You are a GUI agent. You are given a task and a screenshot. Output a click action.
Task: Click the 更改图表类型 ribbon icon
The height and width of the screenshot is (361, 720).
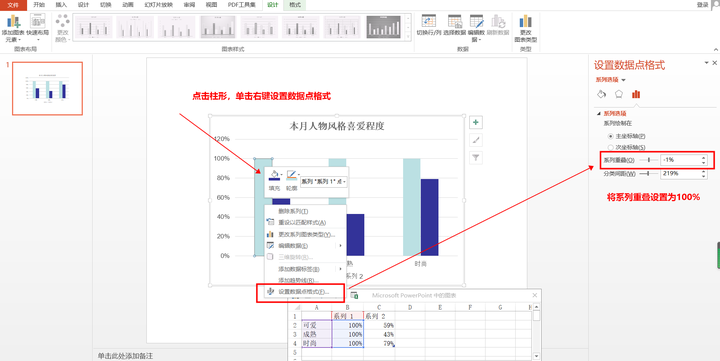pyautogui.click(x=525, y=28)
